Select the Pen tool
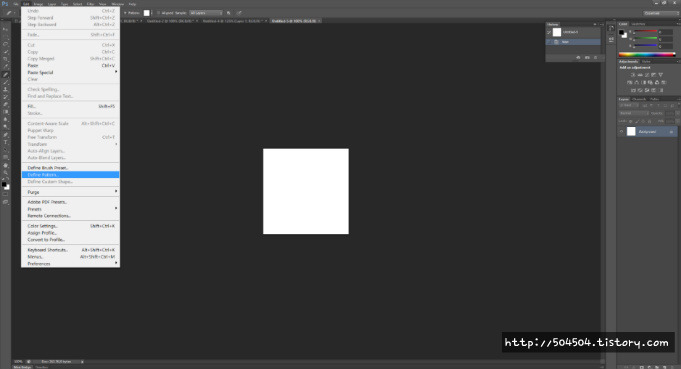681x369 pixels. pos(5,135)
